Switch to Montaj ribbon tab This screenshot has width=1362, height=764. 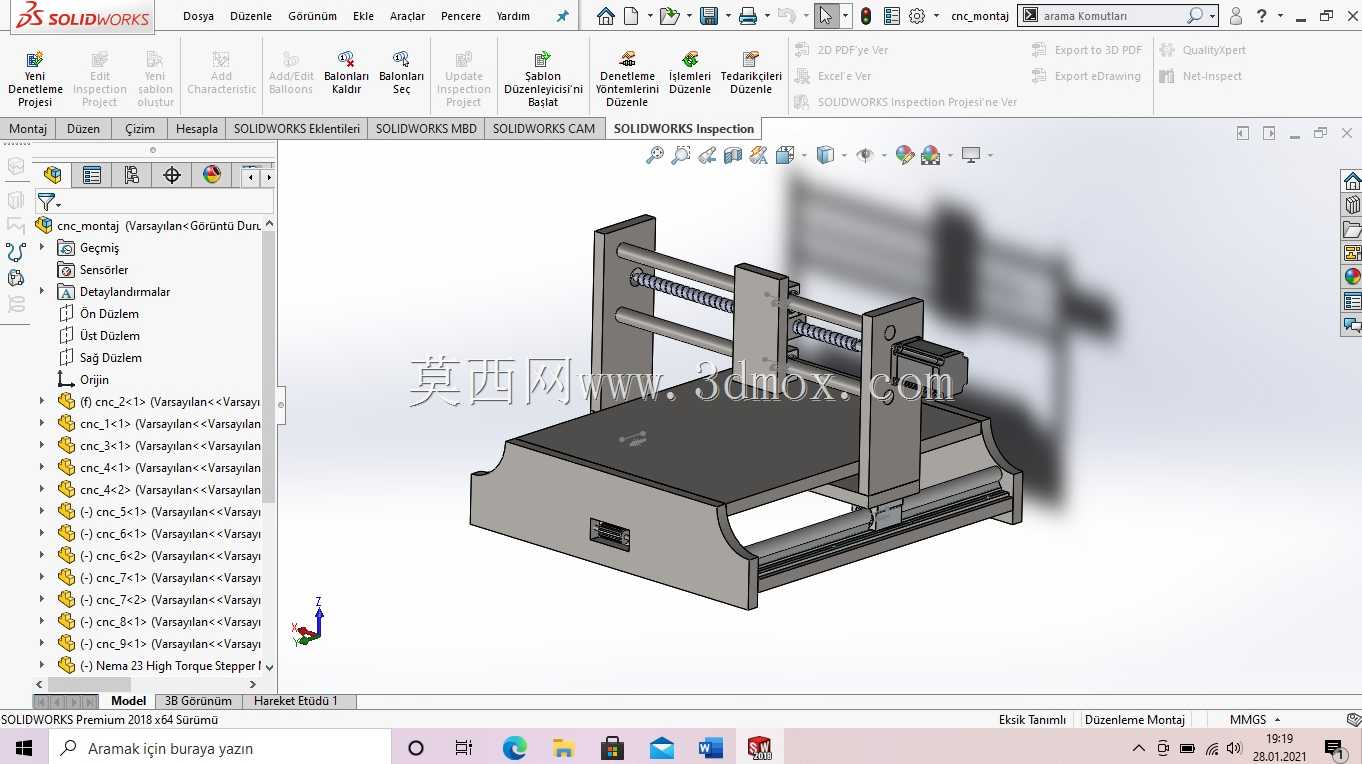click(29, 128)
